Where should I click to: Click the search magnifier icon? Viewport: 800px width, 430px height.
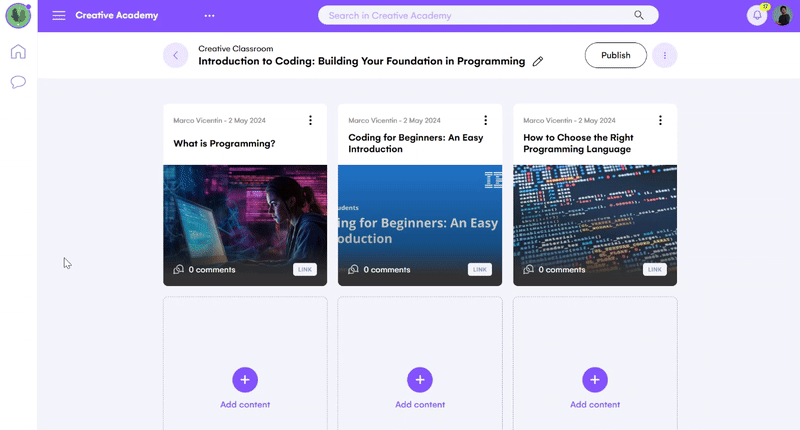coord(639,15)
